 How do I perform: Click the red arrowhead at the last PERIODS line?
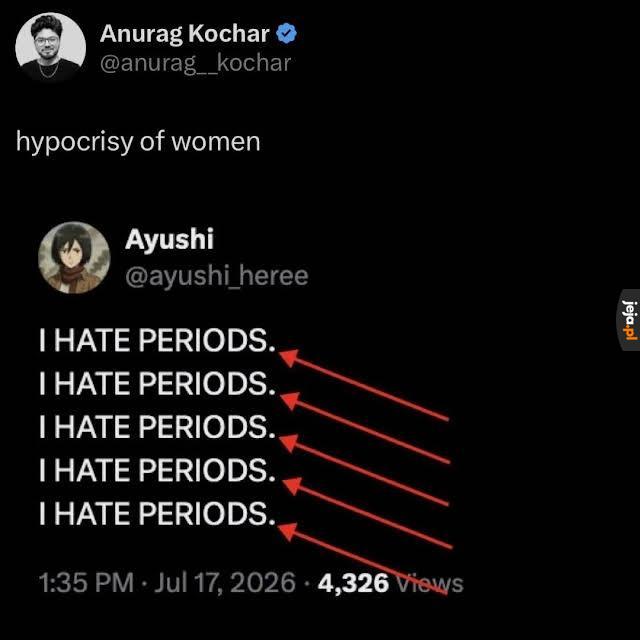(x=287, y=532)
